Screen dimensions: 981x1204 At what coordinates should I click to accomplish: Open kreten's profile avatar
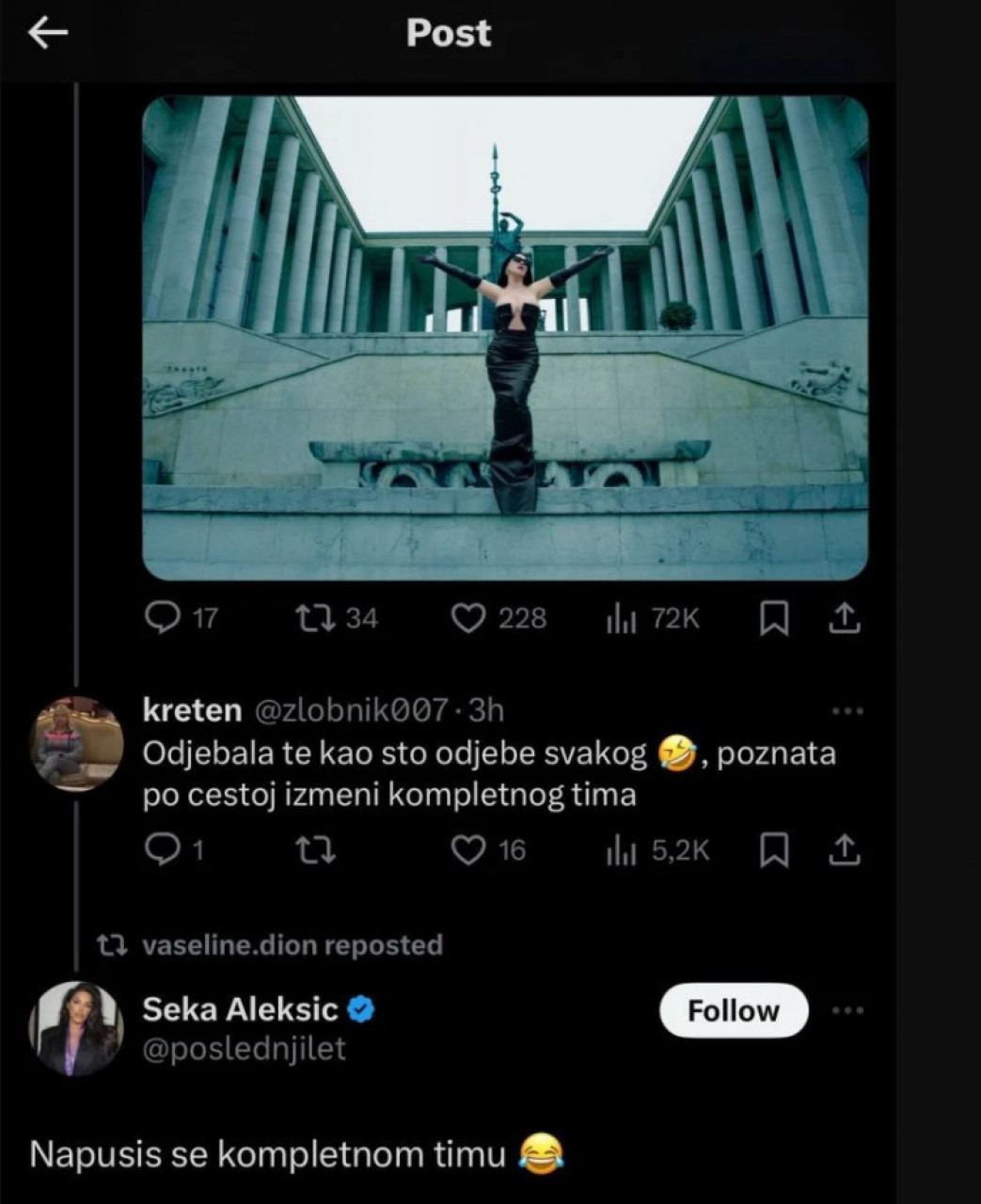(x=77, y=742)
